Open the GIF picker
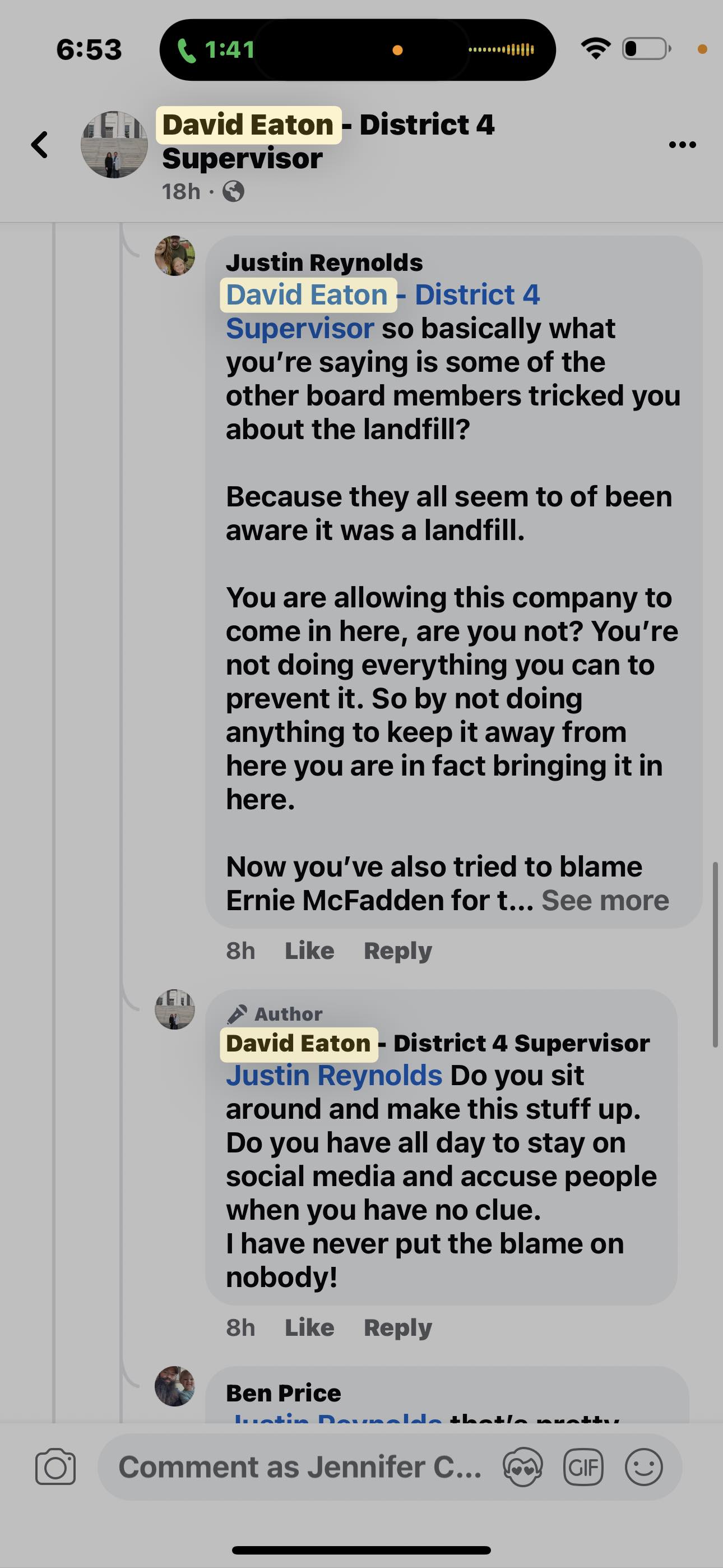Screen dimensions: 723x1568 583,1467
